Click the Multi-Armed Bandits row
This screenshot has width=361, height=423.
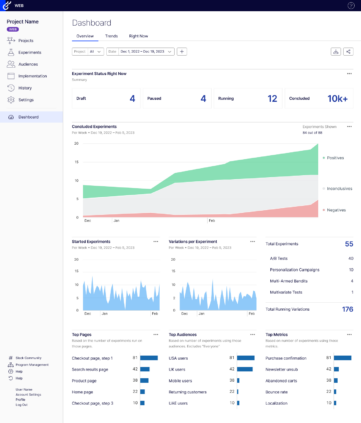tap(311, 281)
